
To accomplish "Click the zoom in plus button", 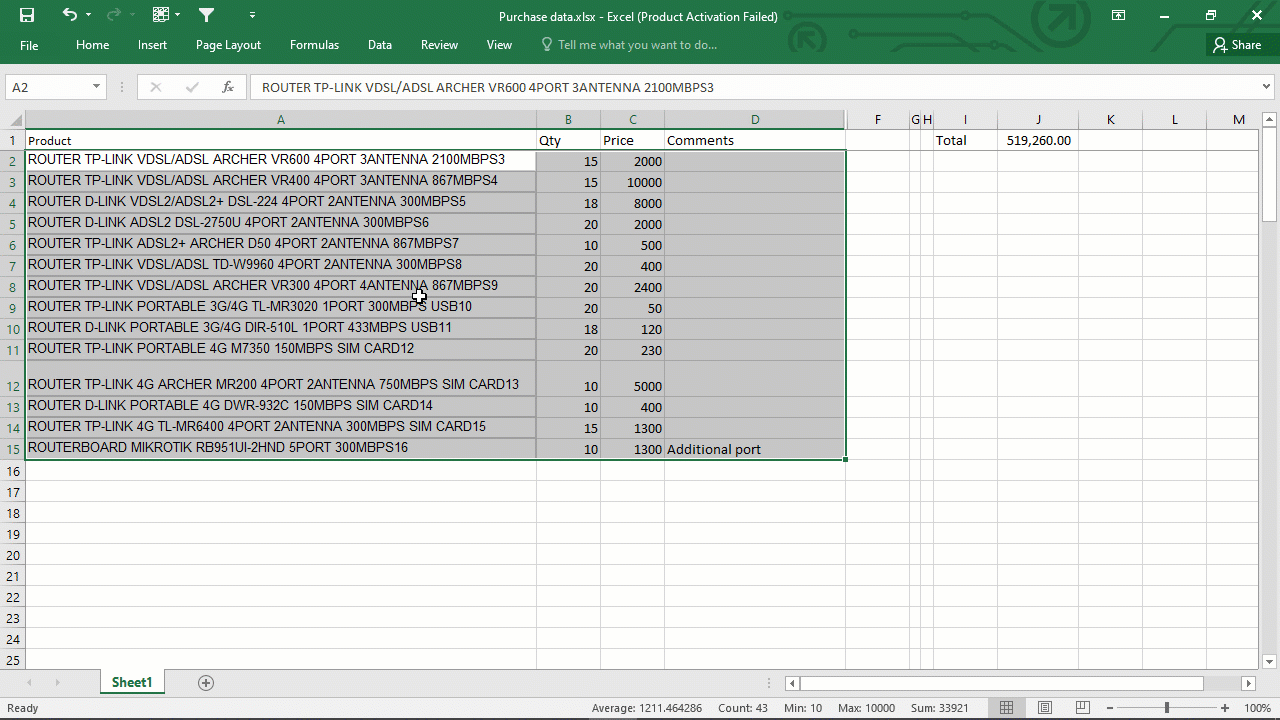I will (1225, 708).
